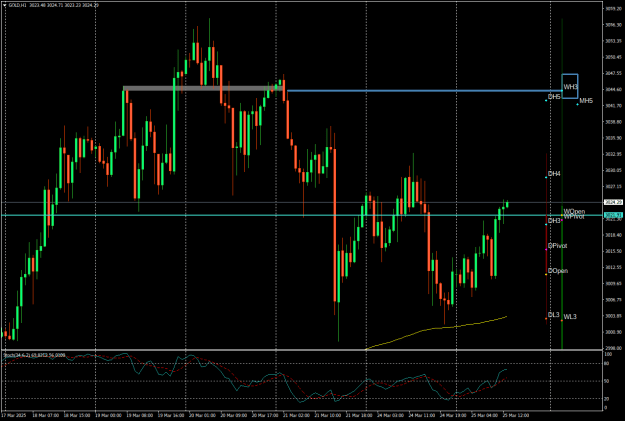The image size is (625, 421).
Task: Click the blue horizontal line leading to WH3
Action: [x=424, y=91]
